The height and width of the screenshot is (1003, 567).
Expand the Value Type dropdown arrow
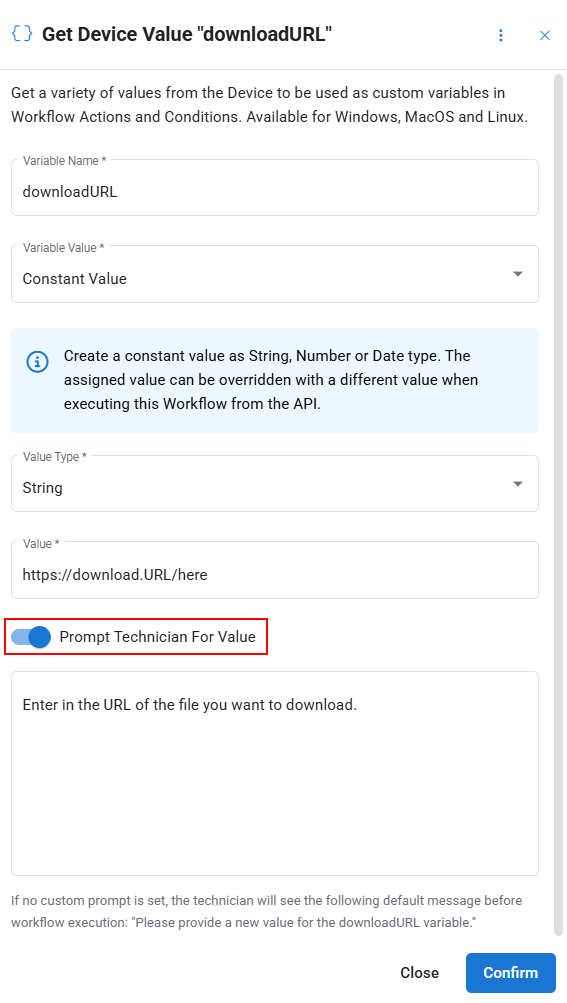518,484
